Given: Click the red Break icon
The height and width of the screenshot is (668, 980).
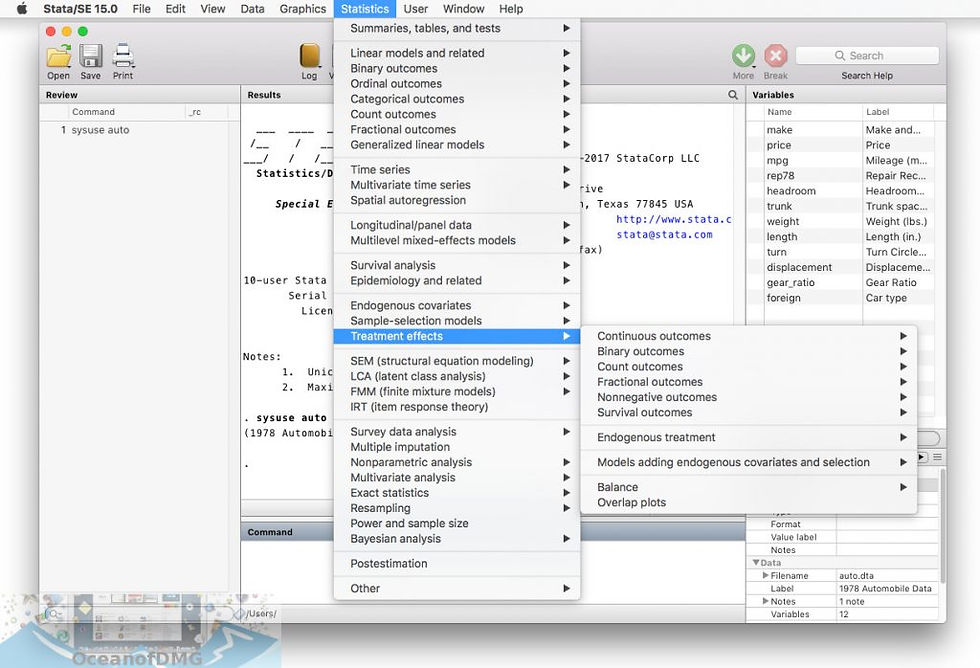Looking at the screenshot, I should pyautogui.click(x=776, y=56).
